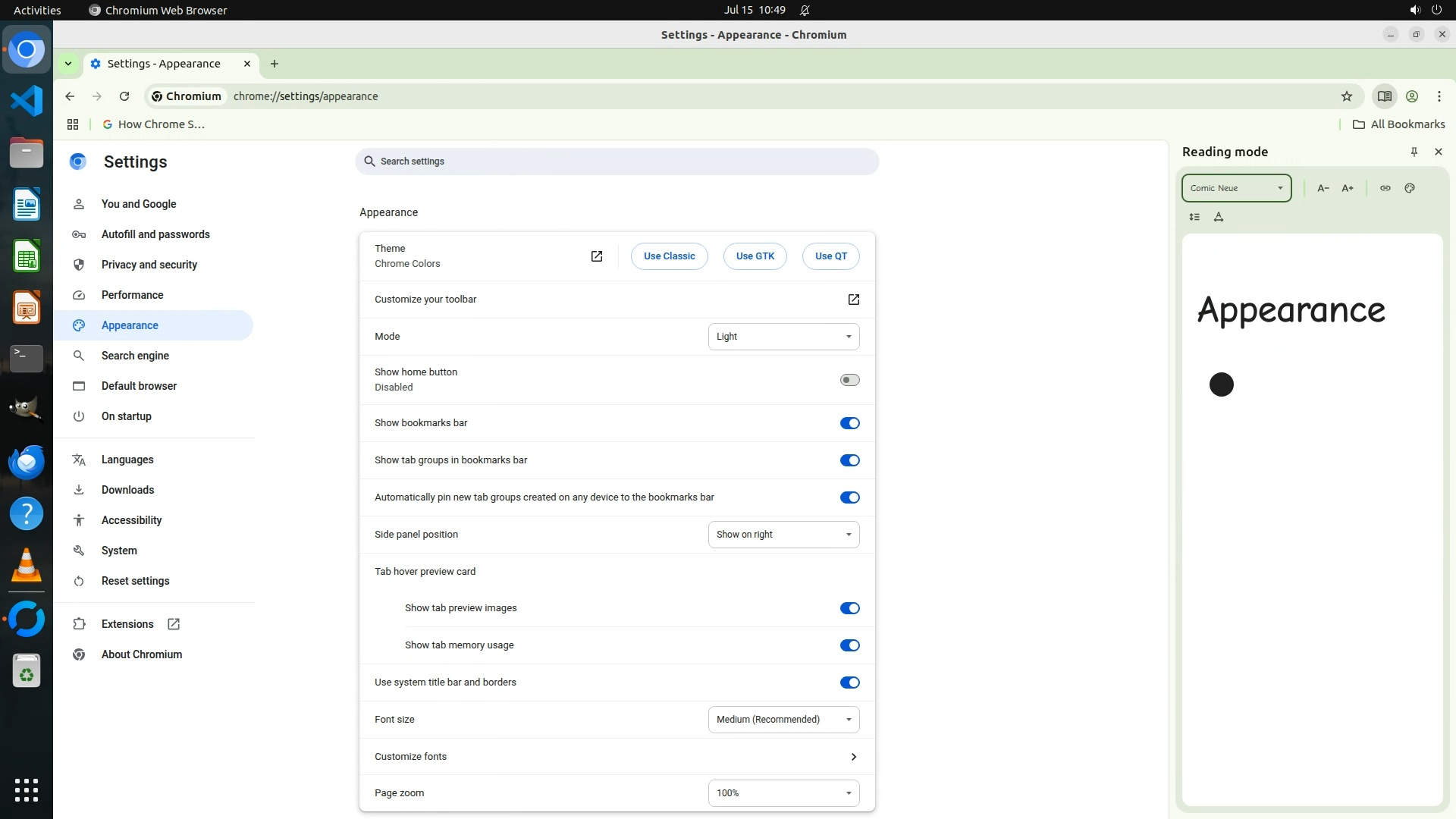Toggle links in reading mode
This screenshot has height=819, width=1456.
pyautogui.click(x=1385, y=188)
